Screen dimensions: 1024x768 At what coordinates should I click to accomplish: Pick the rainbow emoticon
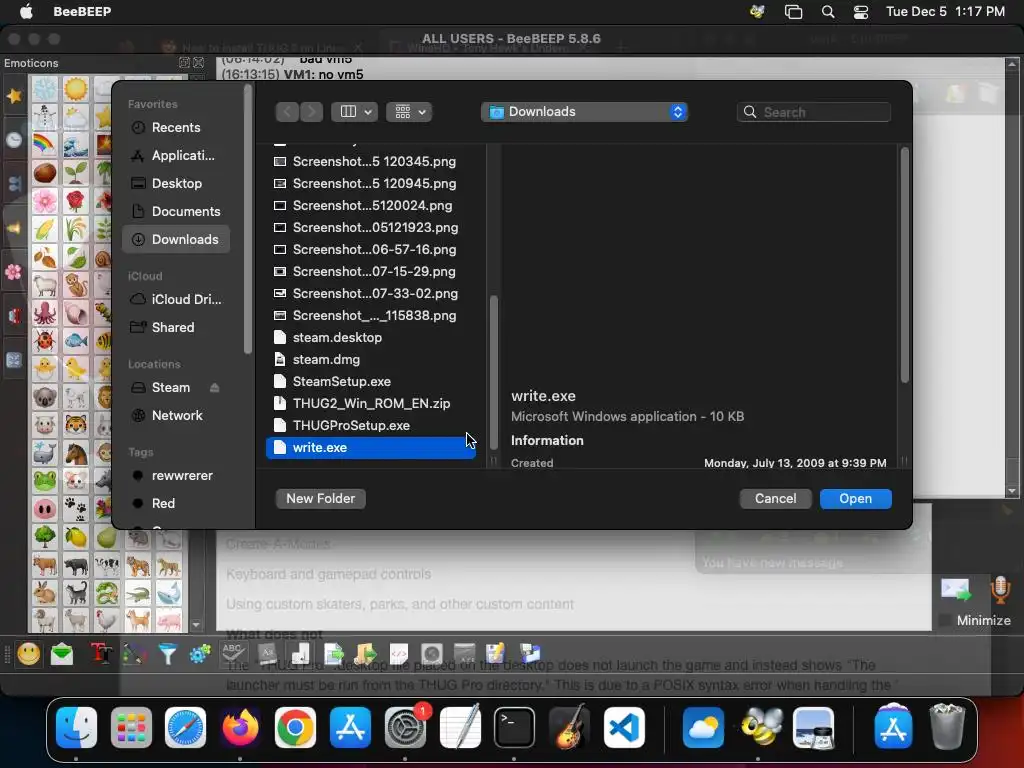[x=44, y=145]
